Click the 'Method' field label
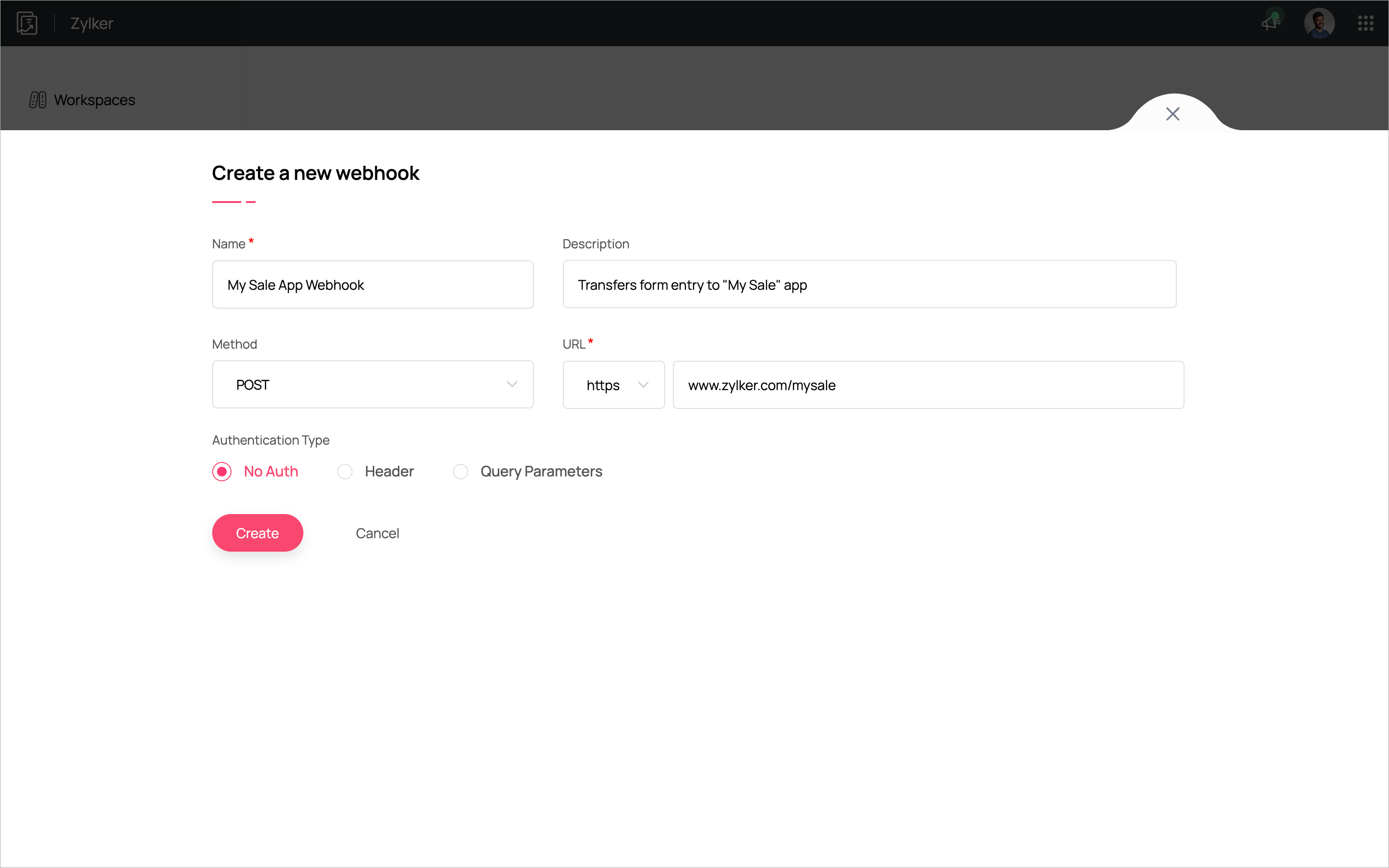The width and height of the screenshot is (1389, 868). point(234,344)
